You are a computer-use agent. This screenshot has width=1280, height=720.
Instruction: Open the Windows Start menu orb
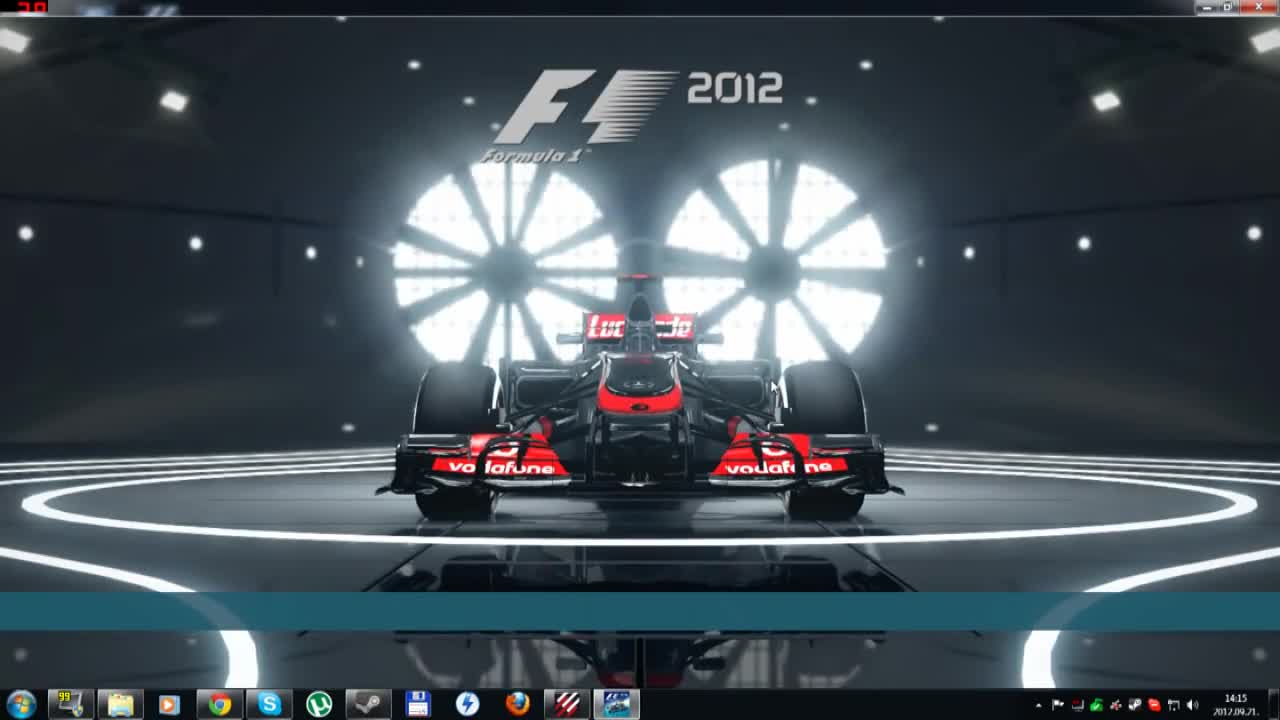click(x=21, y=704)
